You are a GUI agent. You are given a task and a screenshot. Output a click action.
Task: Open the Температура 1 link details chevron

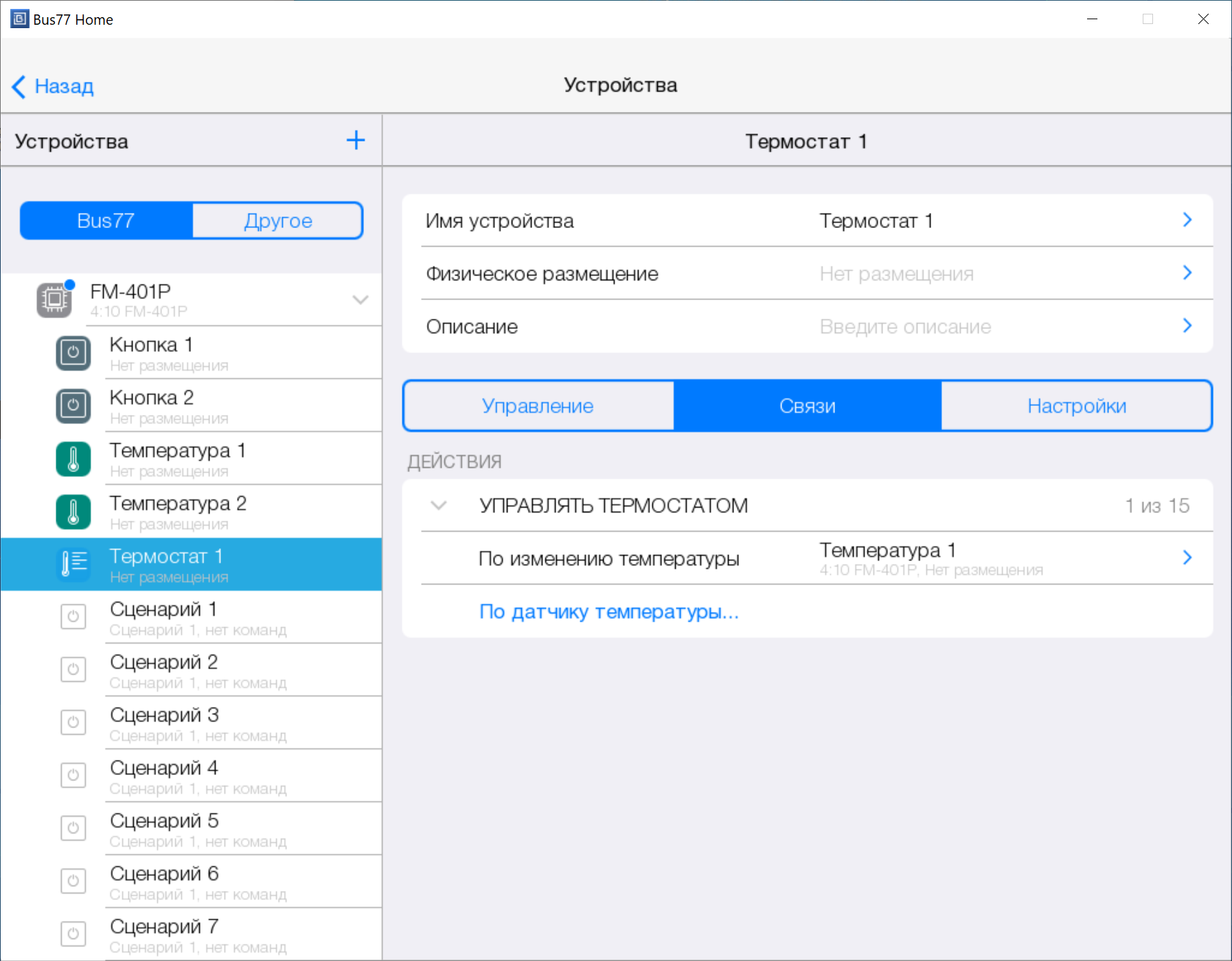tap(1187, 558)
